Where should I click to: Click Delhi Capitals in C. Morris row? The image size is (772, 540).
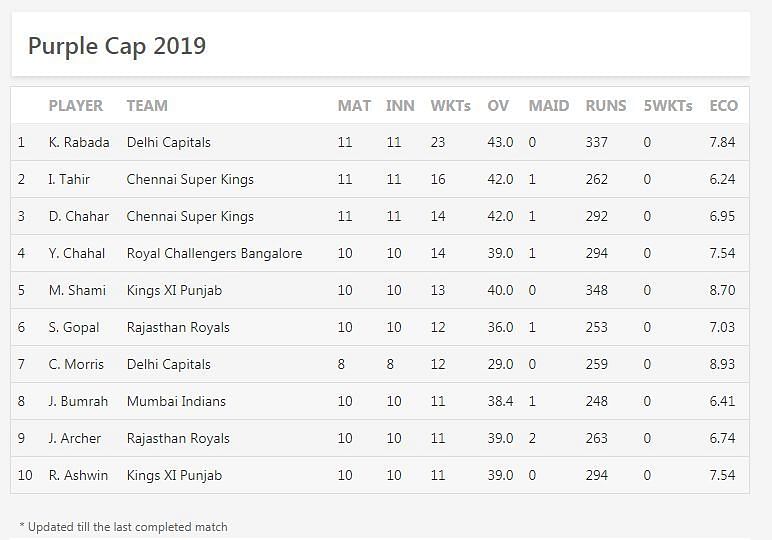tap(168, 364)
